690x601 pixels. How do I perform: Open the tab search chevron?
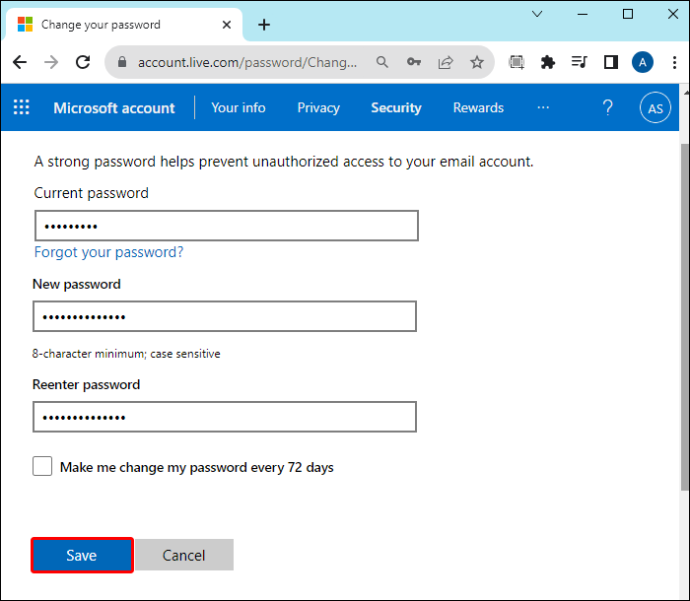pos(537,14)
